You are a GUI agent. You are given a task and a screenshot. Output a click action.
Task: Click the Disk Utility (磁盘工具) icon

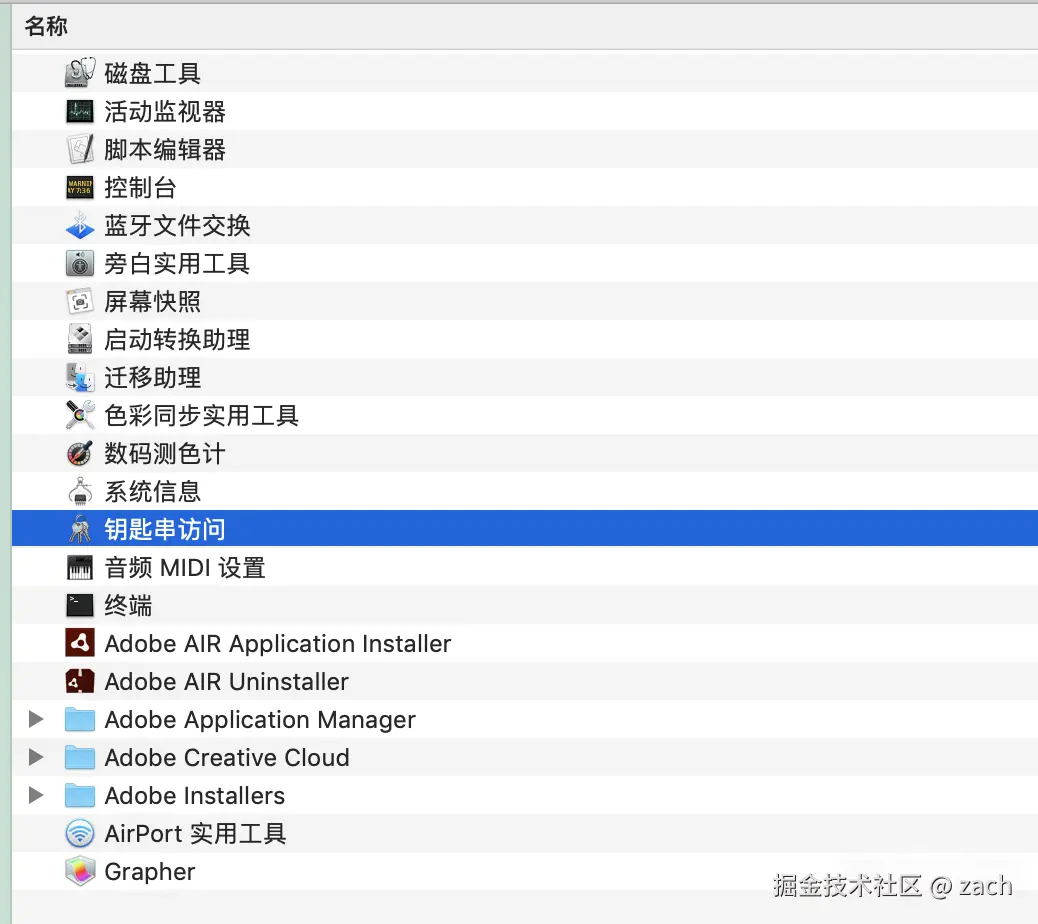click(80, 74)
